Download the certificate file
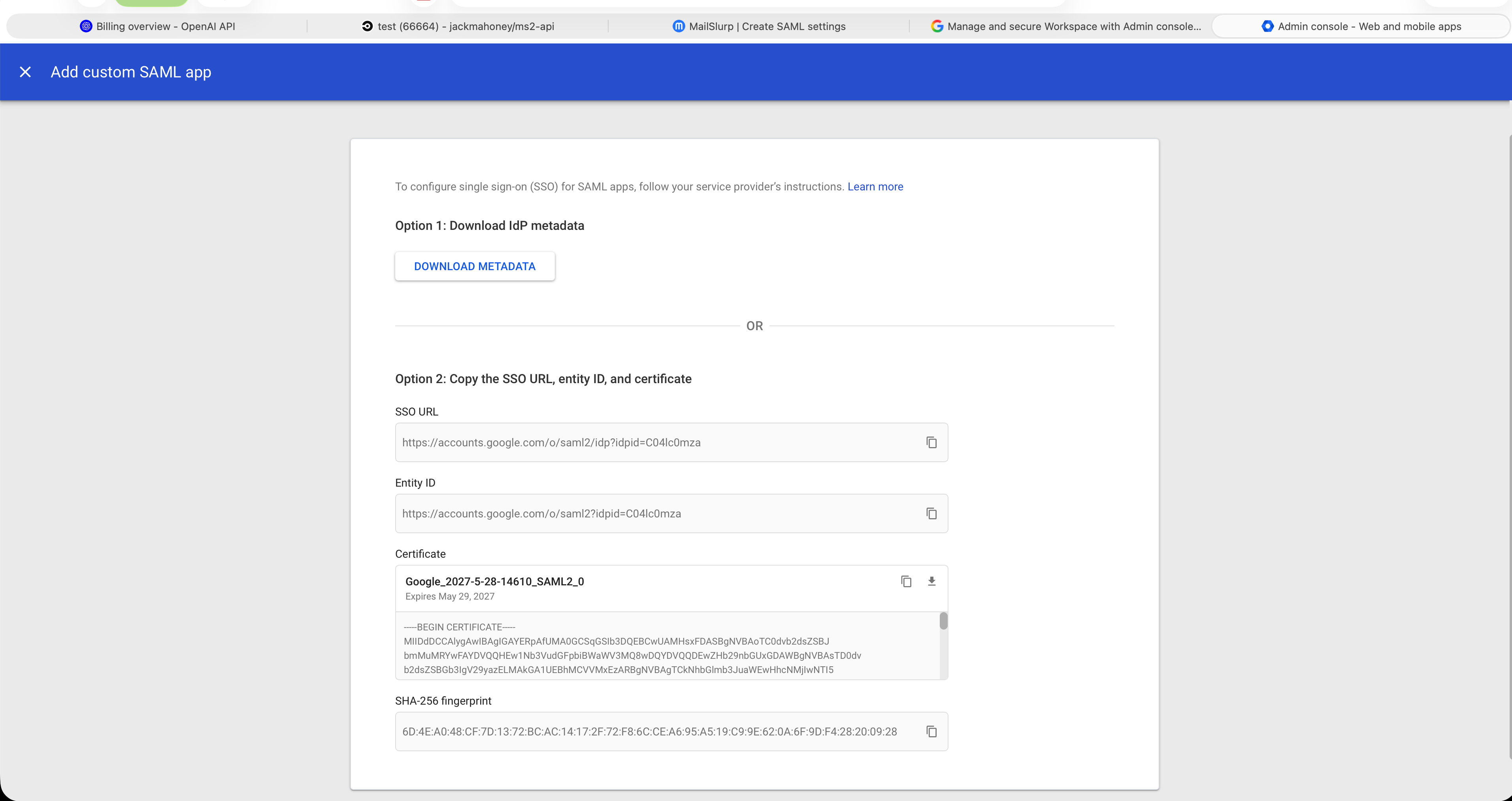Viewport: 1512px width, 801px height. (931, 581)
